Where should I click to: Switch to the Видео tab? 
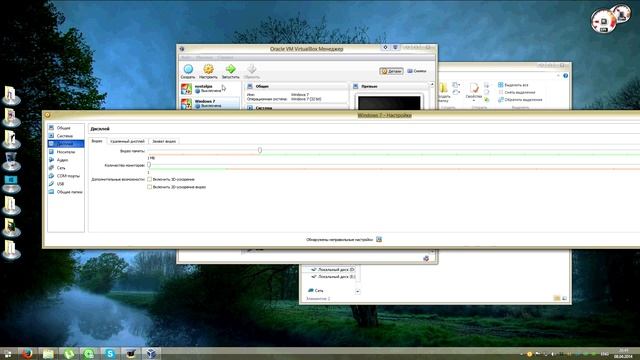[97, 141]
